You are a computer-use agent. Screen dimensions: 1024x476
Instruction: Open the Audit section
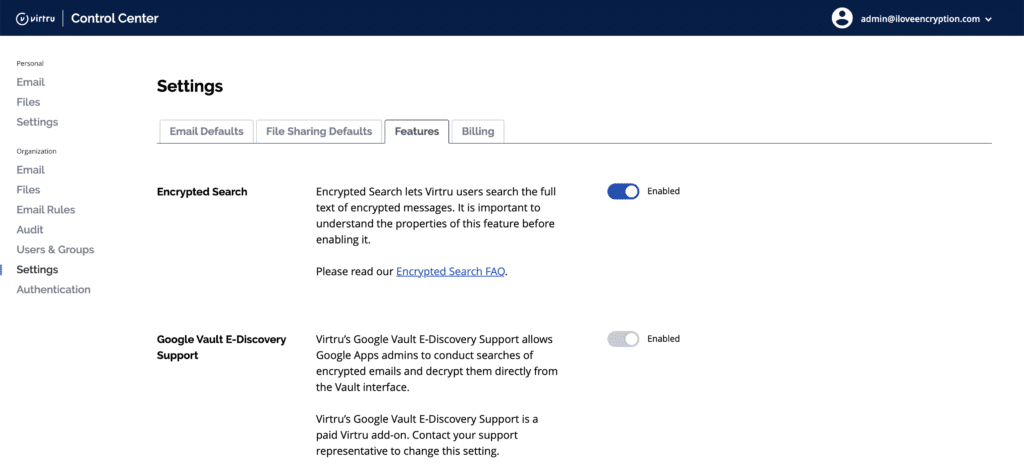(30, 230)
